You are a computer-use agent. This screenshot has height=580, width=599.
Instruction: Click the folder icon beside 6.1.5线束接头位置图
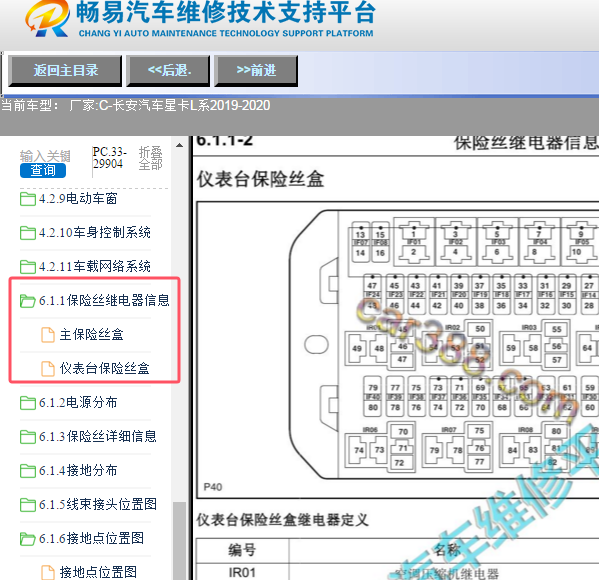click(28, 505)
